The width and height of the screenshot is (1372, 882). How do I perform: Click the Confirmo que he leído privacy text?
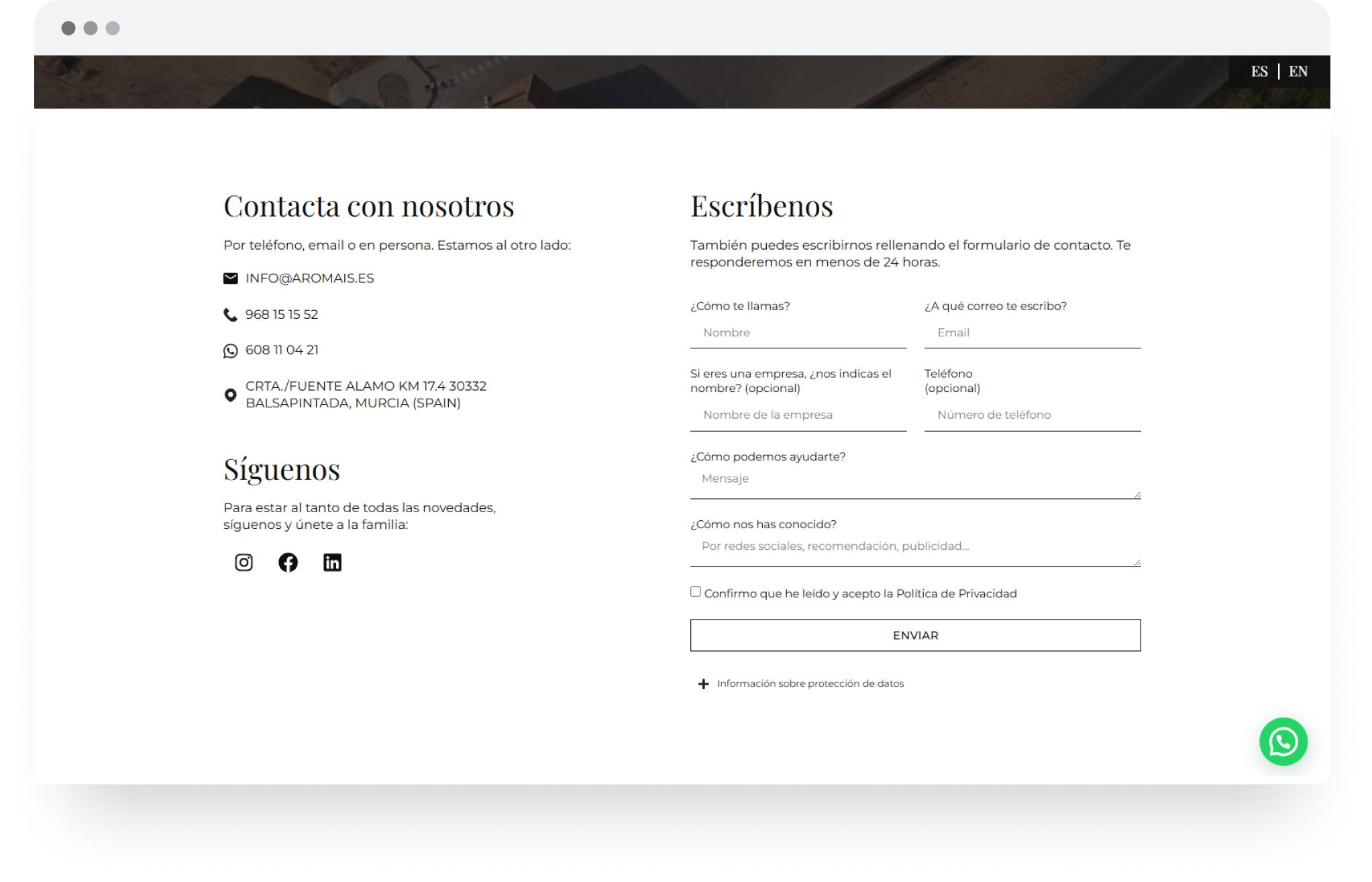point(861,593)
